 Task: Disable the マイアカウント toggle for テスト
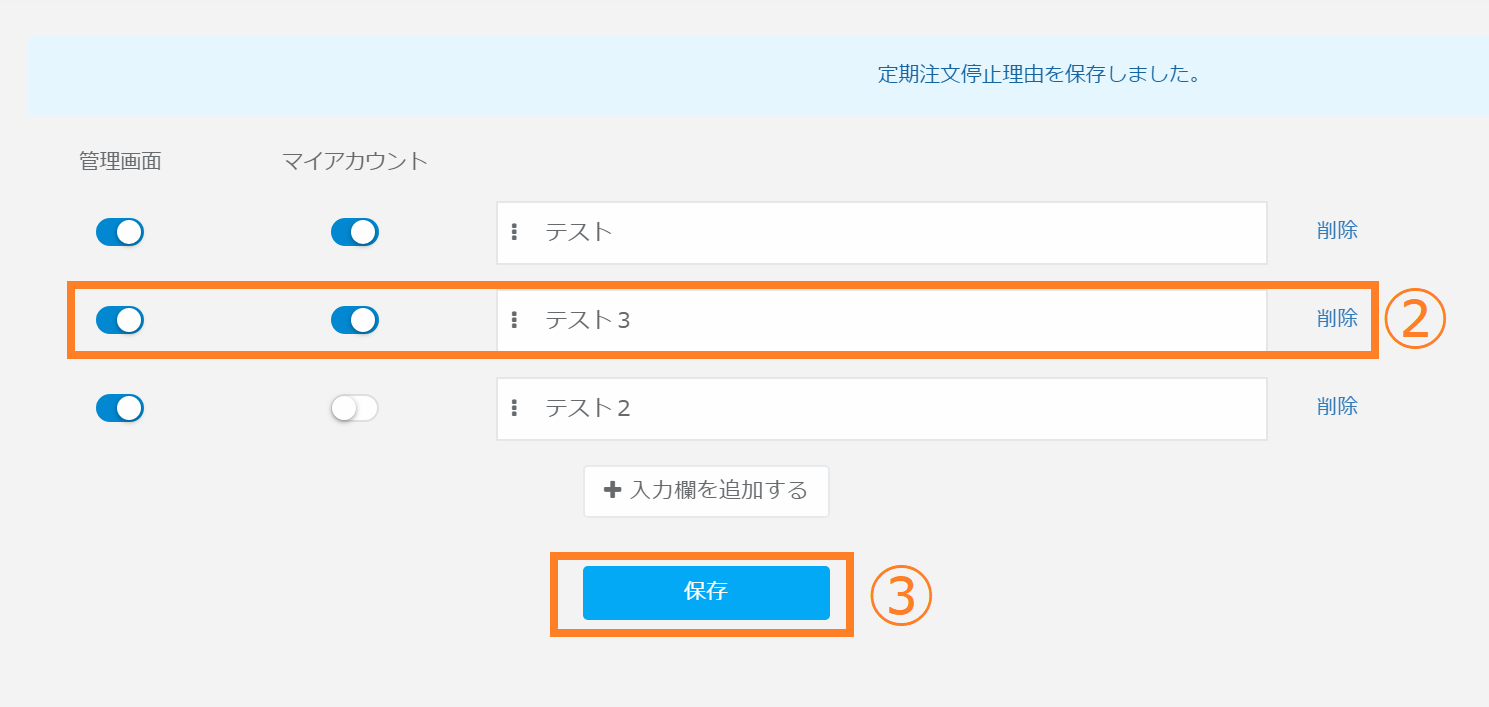pos(355,232)
